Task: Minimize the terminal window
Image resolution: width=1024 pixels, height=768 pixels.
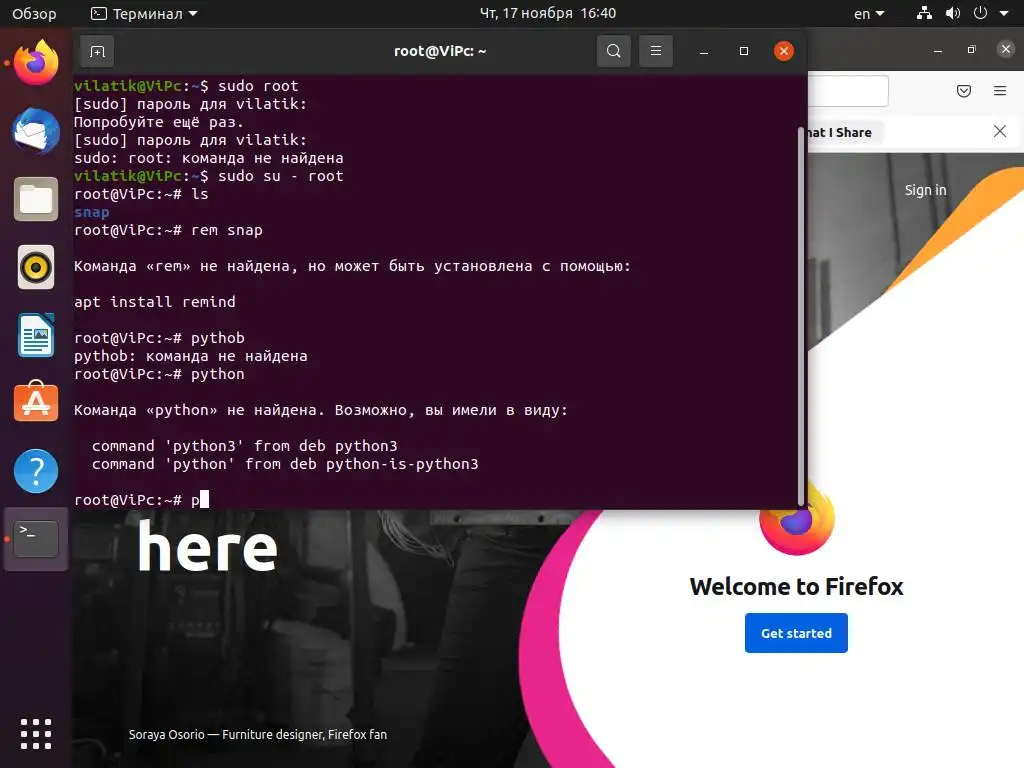Action: [704, 51]
